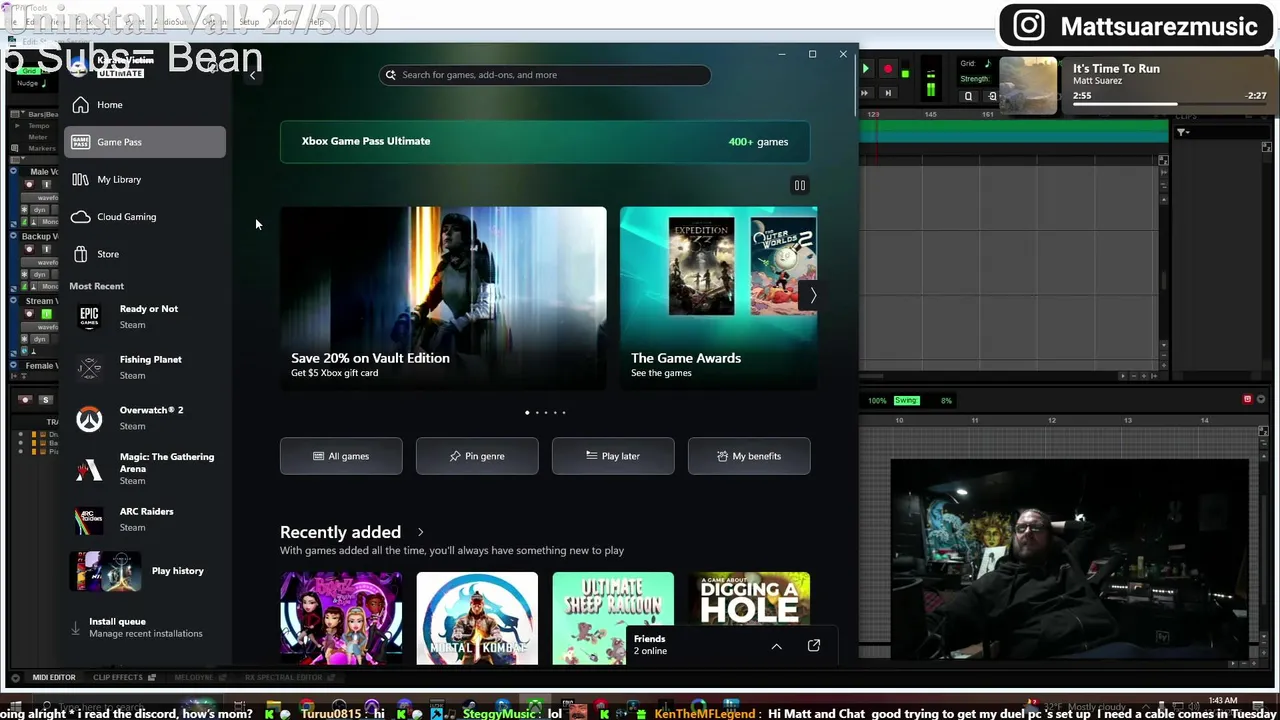
Task: Open the Bratz game tile
Action: point(341,618)
